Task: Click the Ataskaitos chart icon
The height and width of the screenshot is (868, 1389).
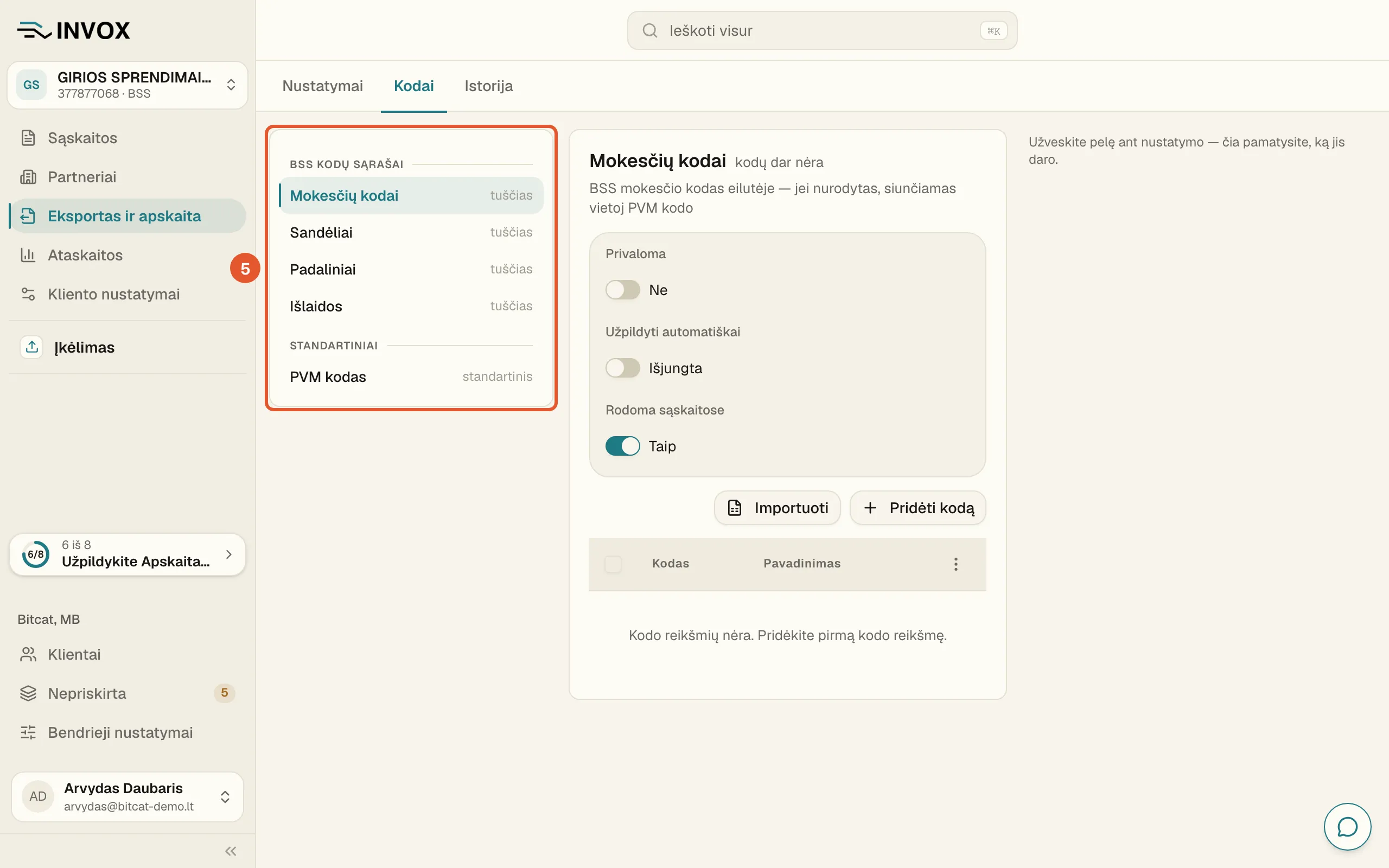Action: pyautogui.click(x=28, y=255)
